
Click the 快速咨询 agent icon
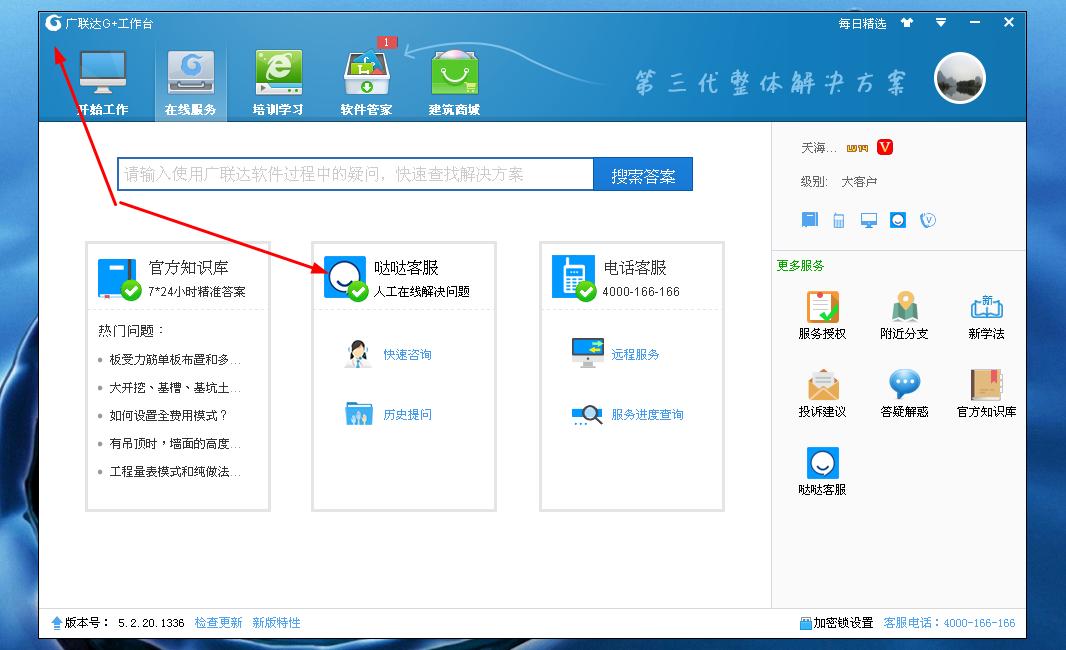click(358, 354)
